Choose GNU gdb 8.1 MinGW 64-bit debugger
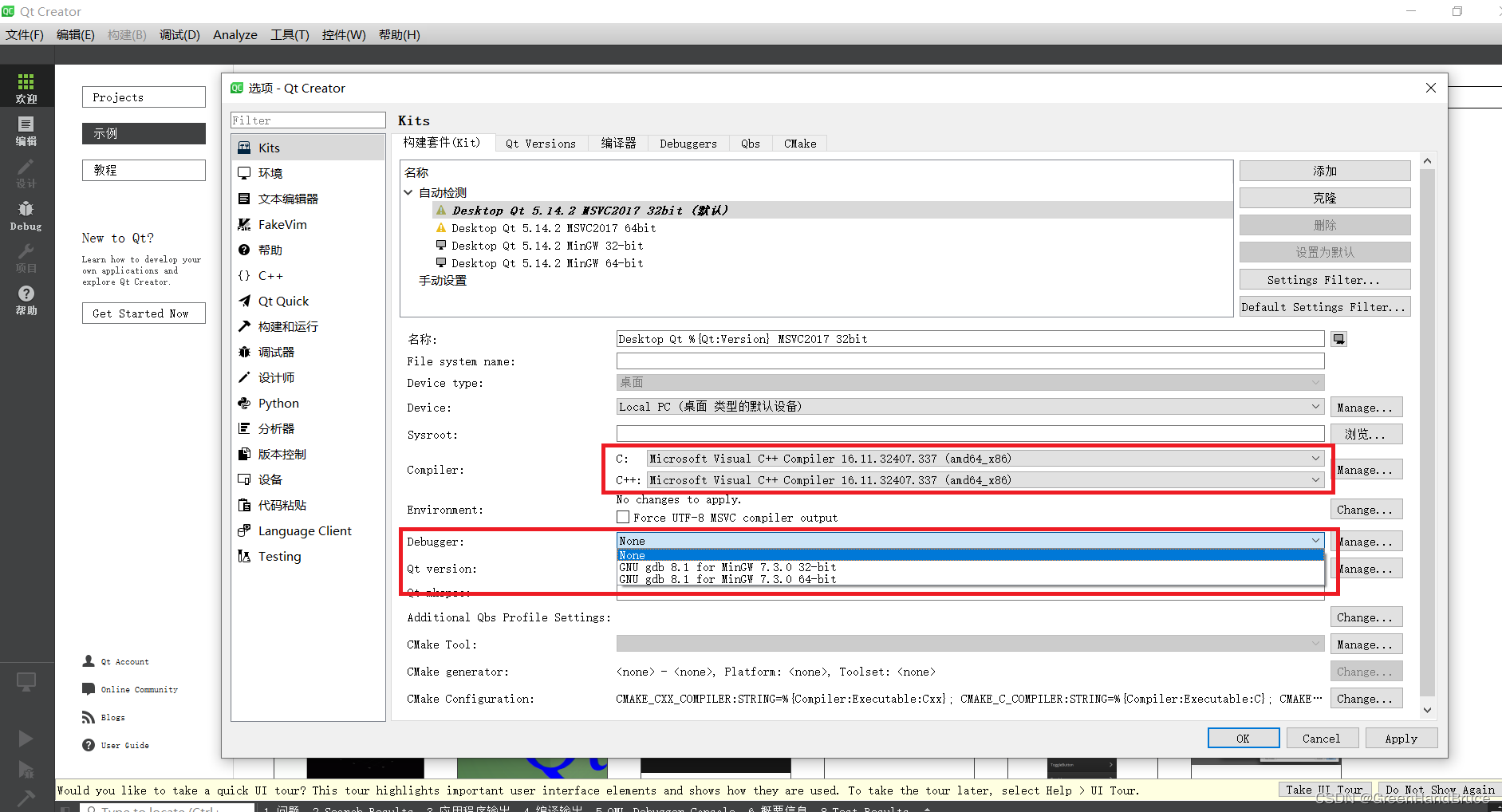 970,579
